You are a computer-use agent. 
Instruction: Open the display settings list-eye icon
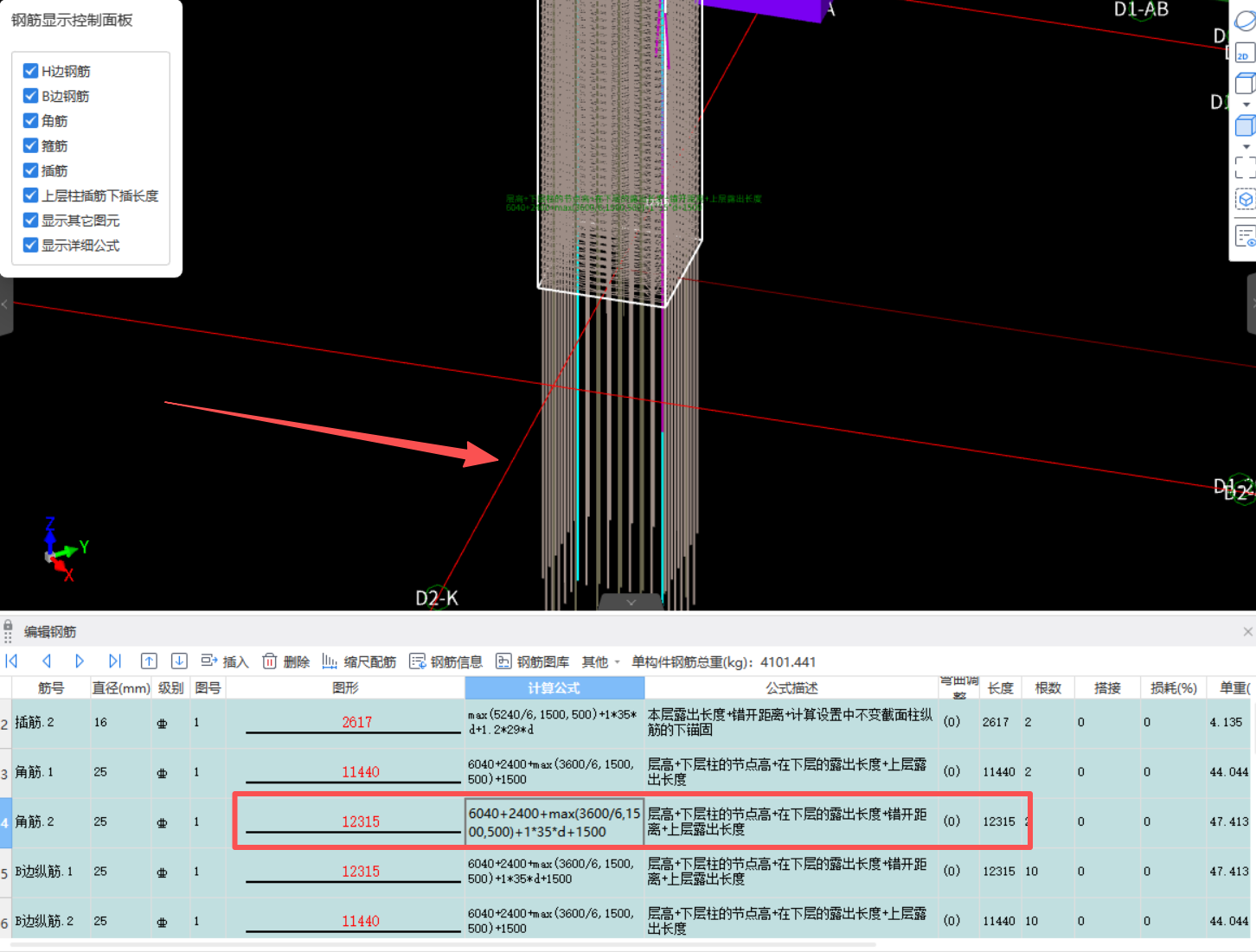1245,236
